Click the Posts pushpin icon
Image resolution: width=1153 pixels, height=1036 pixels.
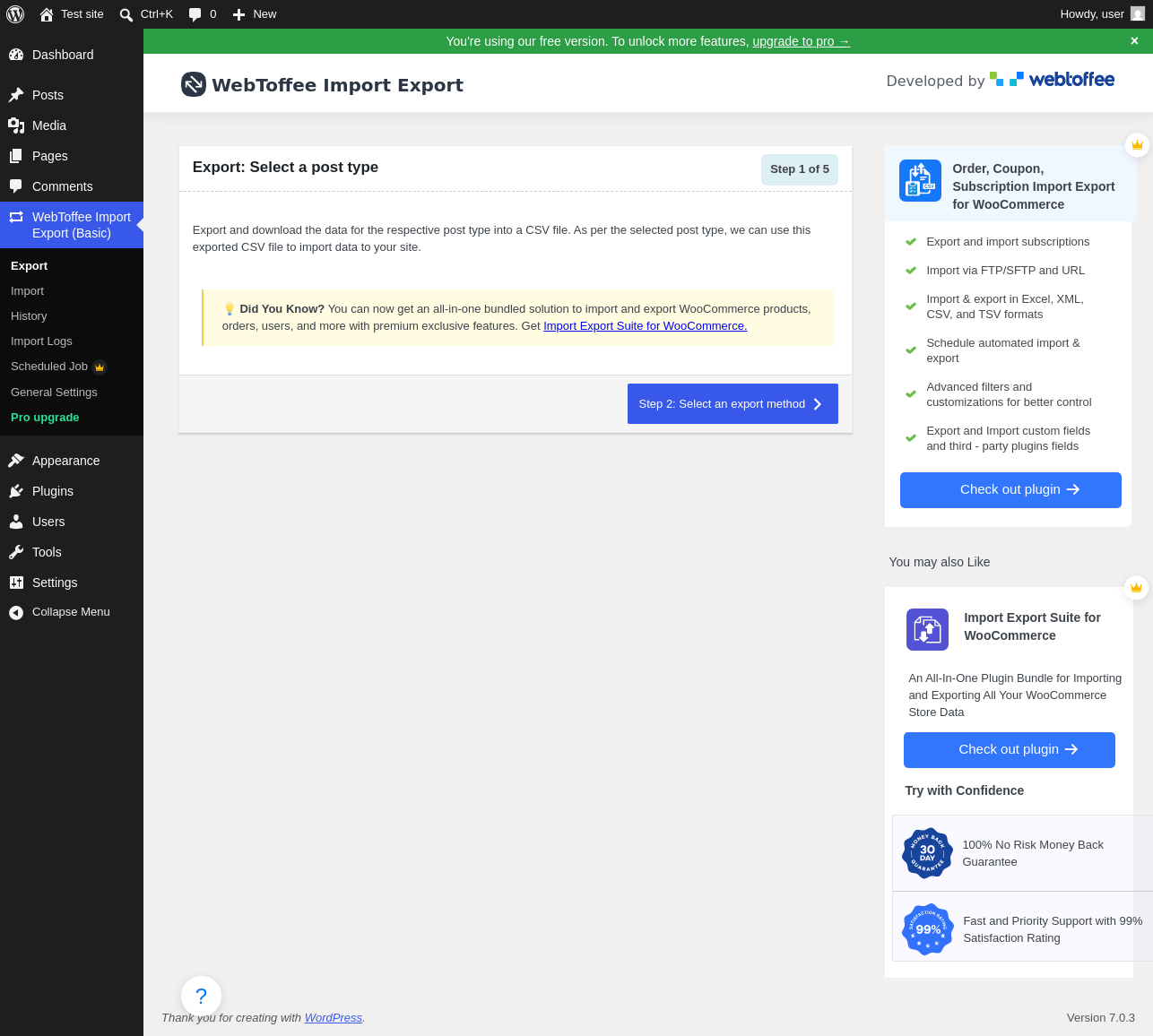pyautogui.click(x=16, y=95)
